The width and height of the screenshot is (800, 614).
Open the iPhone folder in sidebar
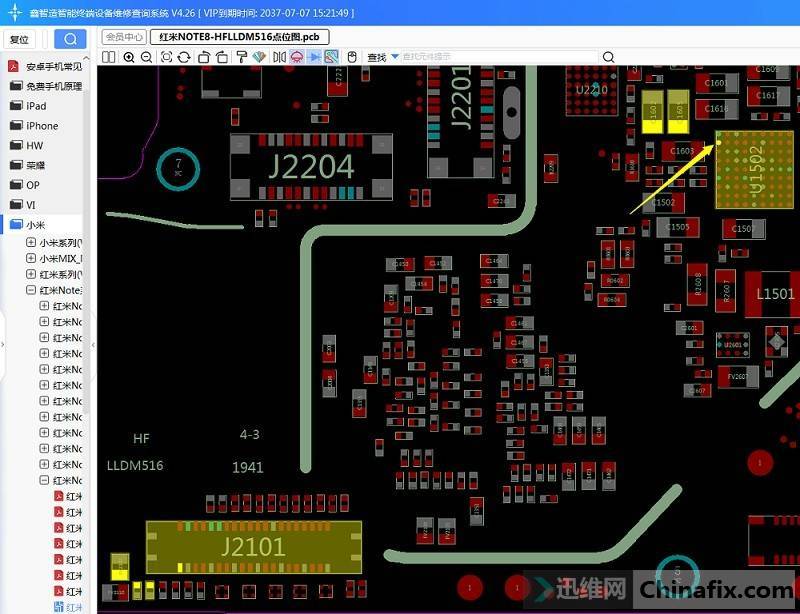click(41, 126)
